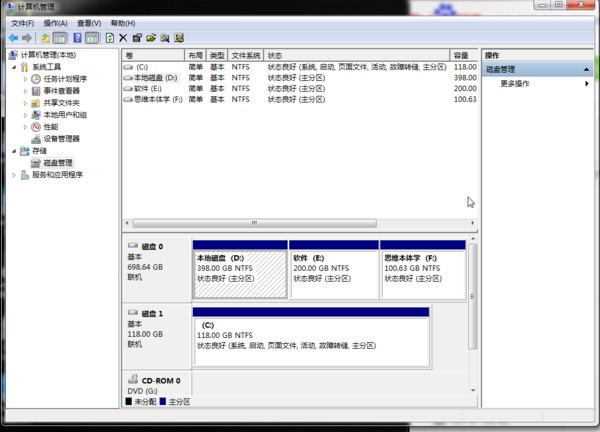Sort by the 状态 column header
The width and height of the screenshot is (600, 432).
coord(357,55)
